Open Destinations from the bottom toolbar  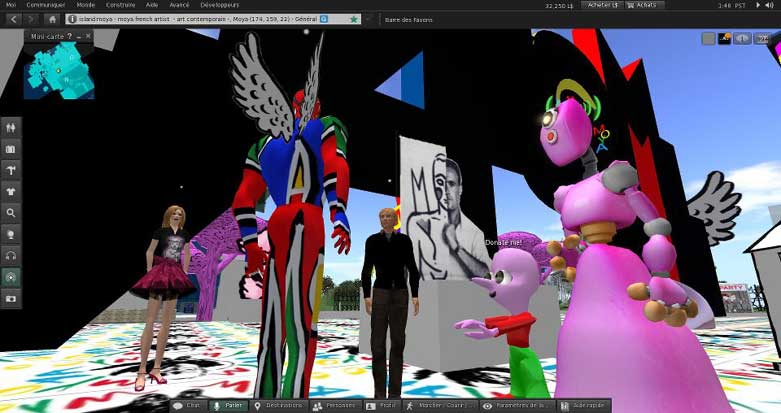click(279, 406)
